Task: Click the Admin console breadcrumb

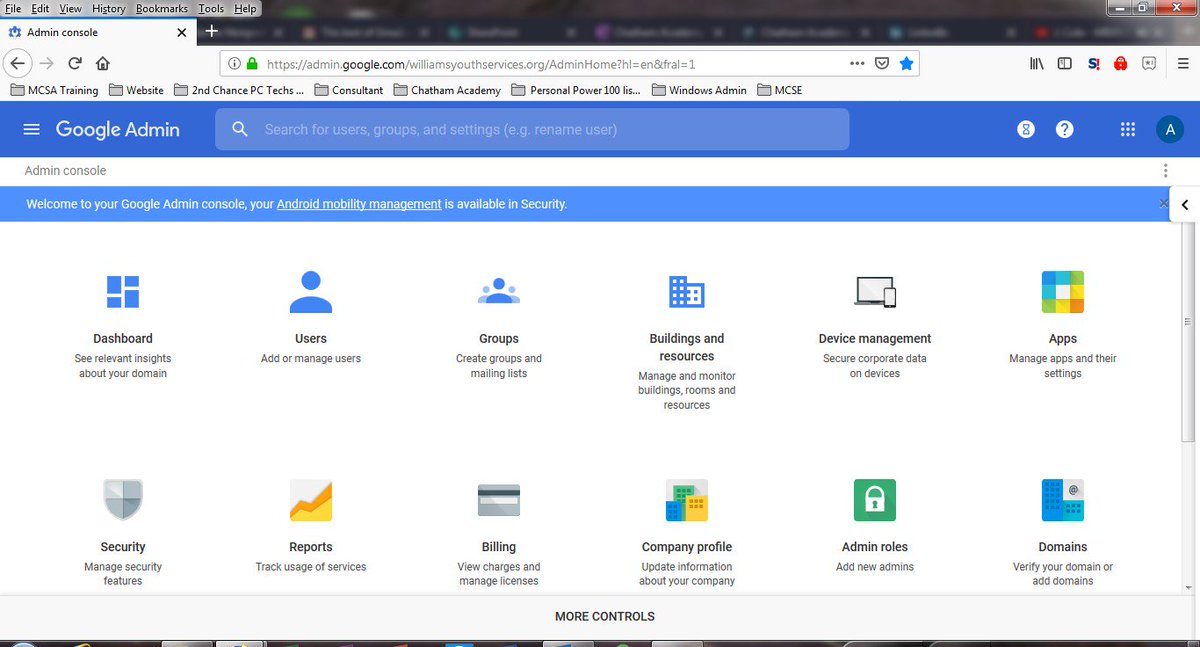Action: 65,171
